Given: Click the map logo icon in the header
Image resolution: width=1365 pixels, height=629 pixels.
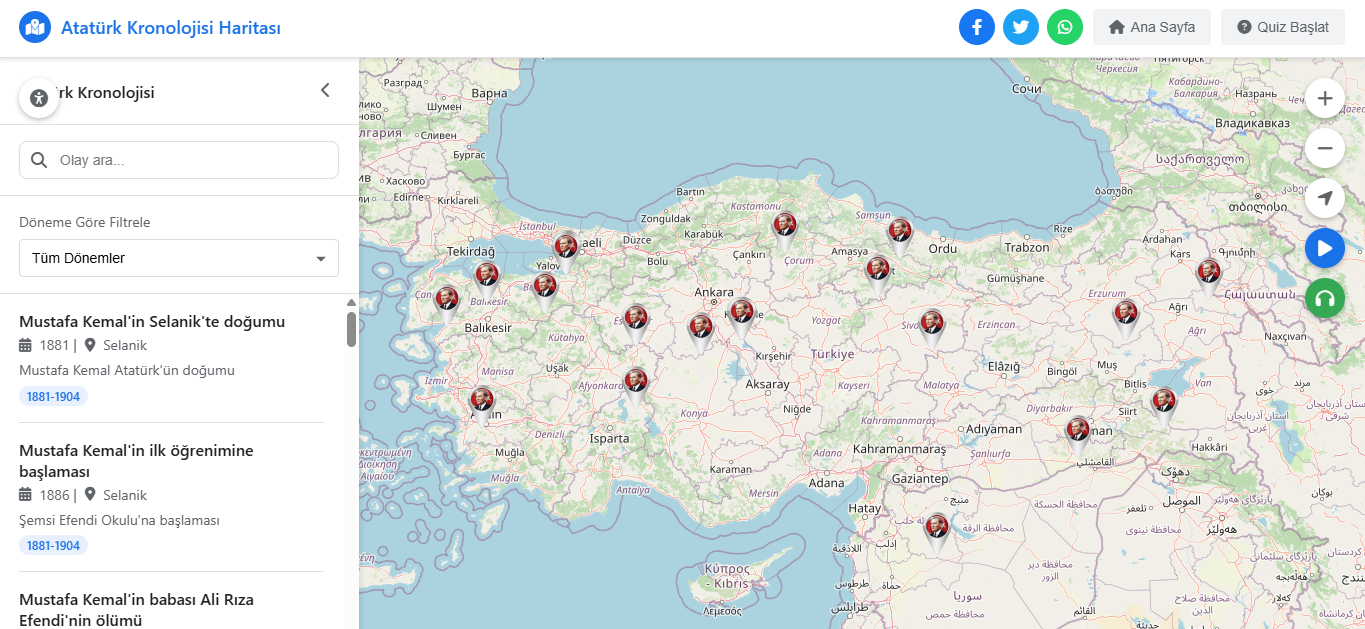Looking at the screenshot, I should (x=35, y=27).
